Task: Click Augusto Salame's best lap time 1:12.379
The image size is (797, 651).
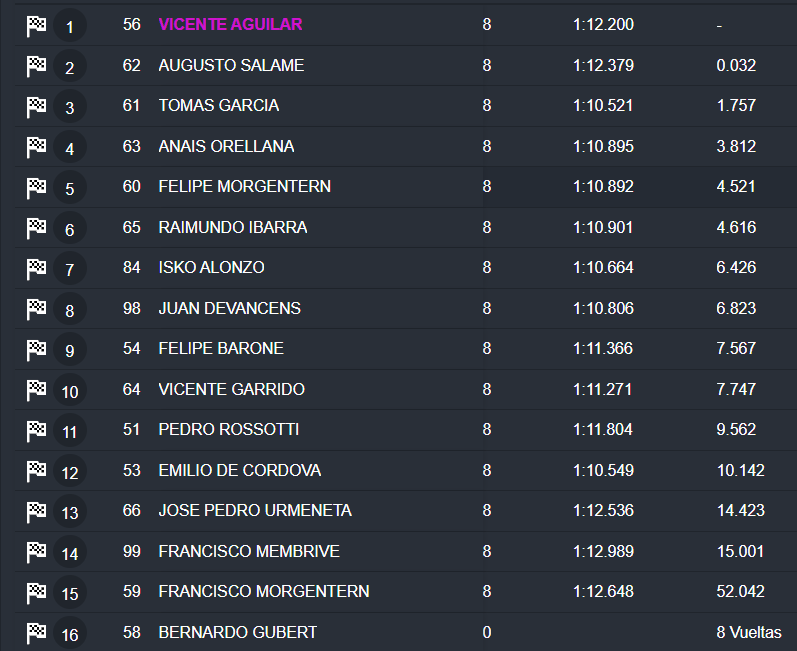Action: pos(603,65)
